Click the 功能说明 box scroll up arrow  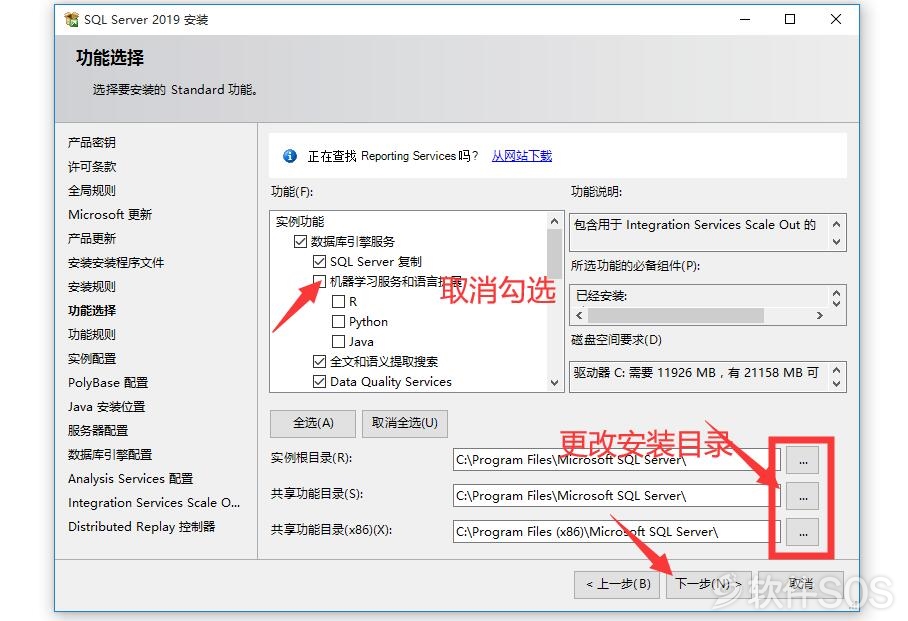[x=836, y=224]
